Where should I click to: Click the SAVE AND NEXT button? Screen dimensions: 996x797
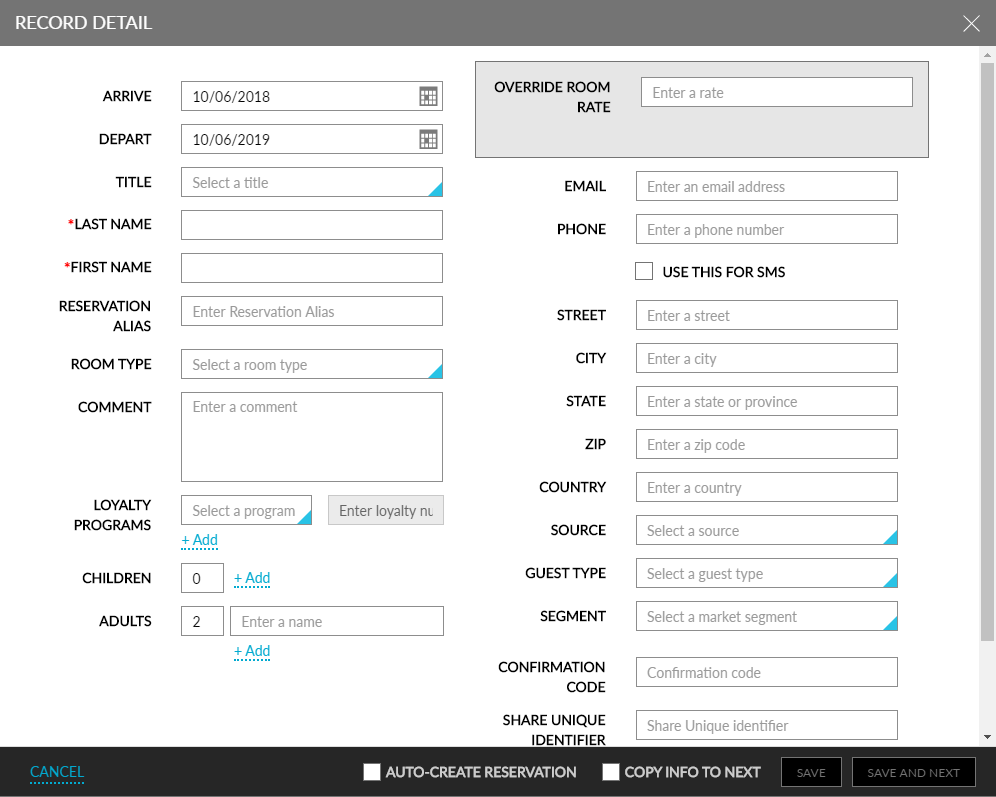913,772
